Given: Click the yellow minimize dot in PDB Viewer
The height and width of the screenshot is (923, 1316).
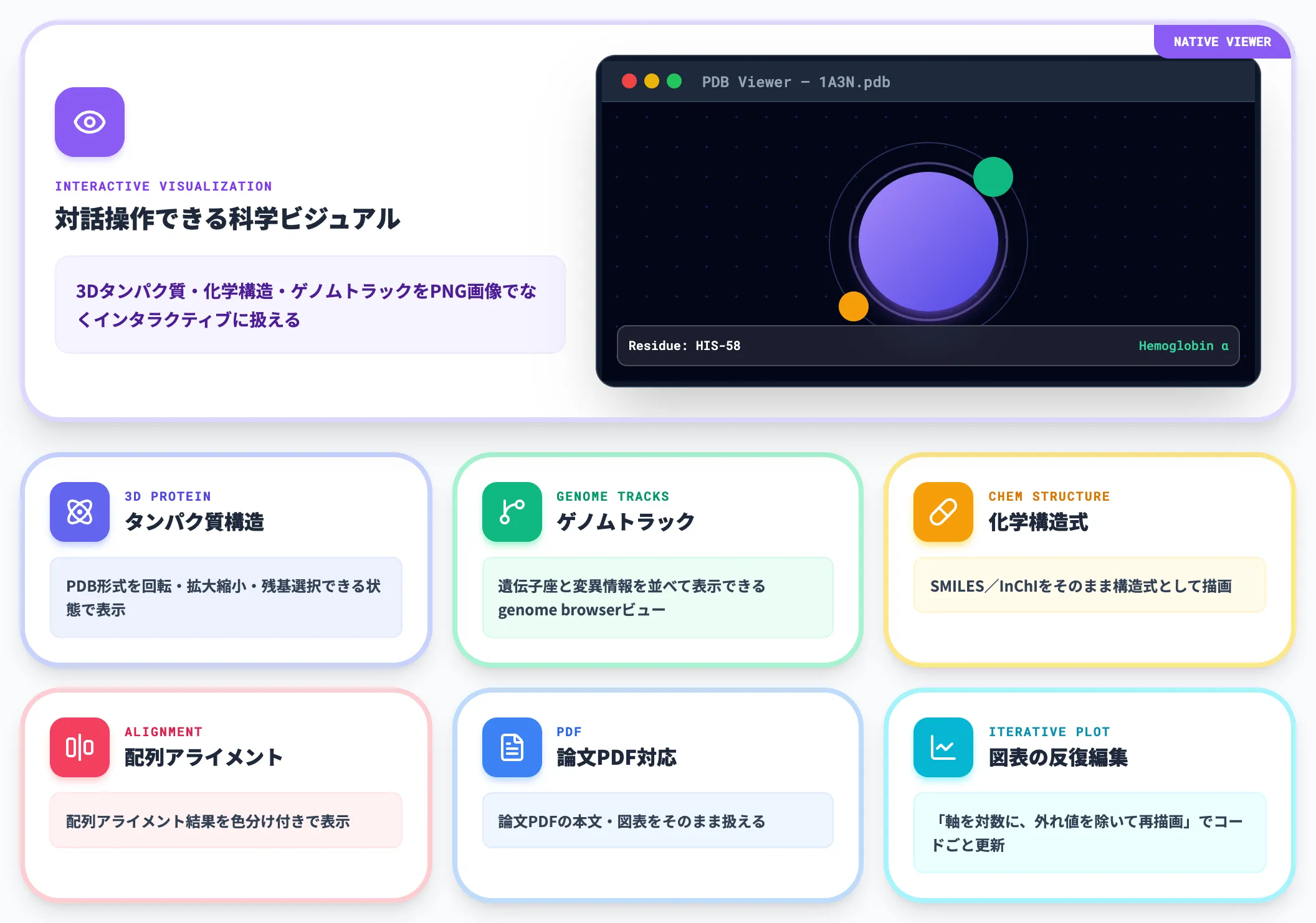Looking at the screenshot, I should [652, 82].
